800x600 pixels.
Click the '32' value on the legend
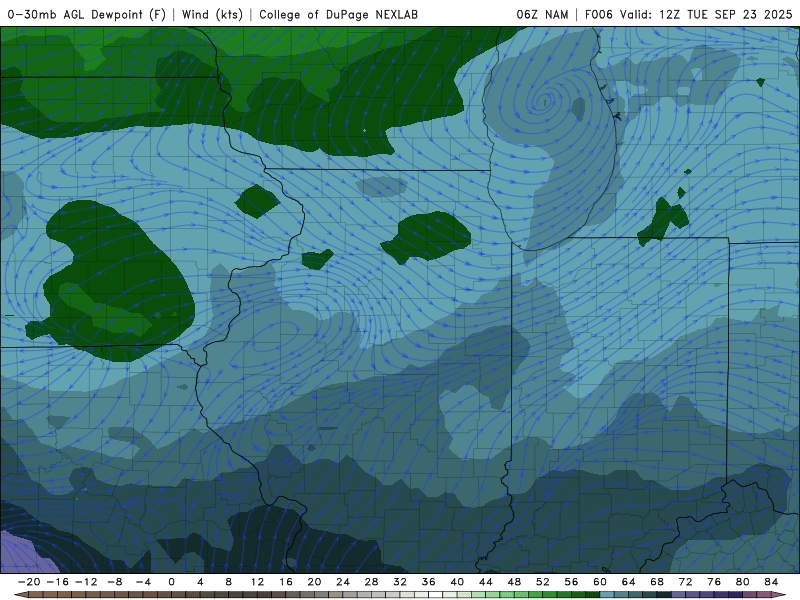[400, 582]
